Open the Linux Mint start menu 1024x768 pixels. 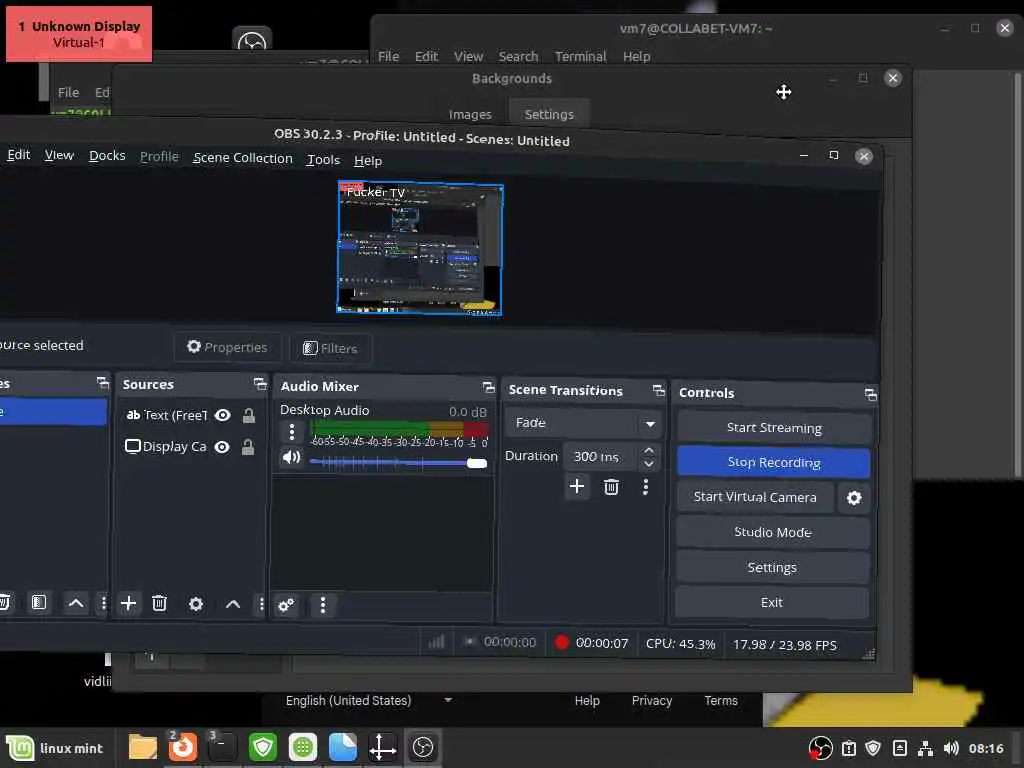[56, 748]
